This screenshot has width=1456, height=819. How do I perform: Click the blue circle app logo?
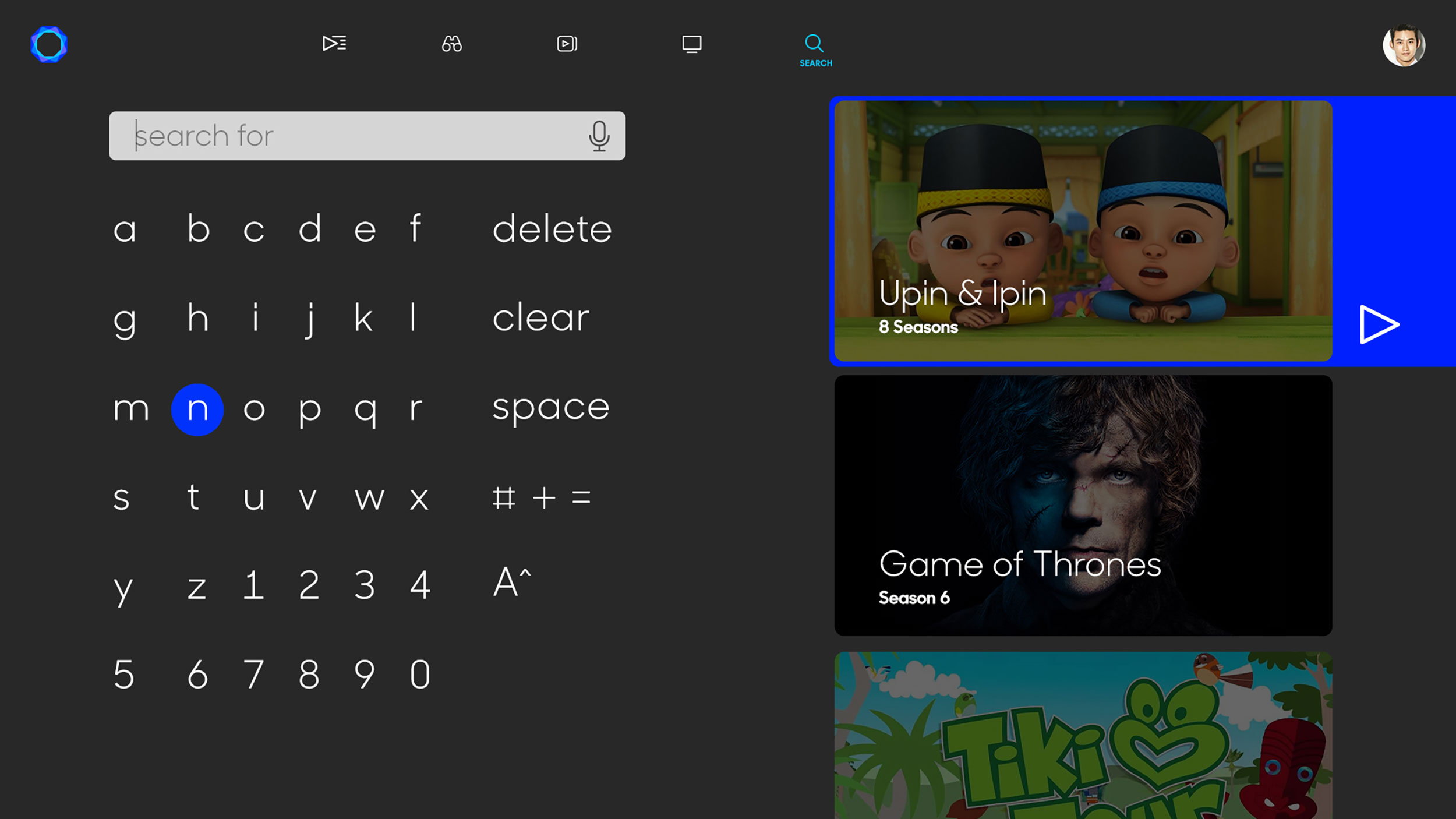49,44
